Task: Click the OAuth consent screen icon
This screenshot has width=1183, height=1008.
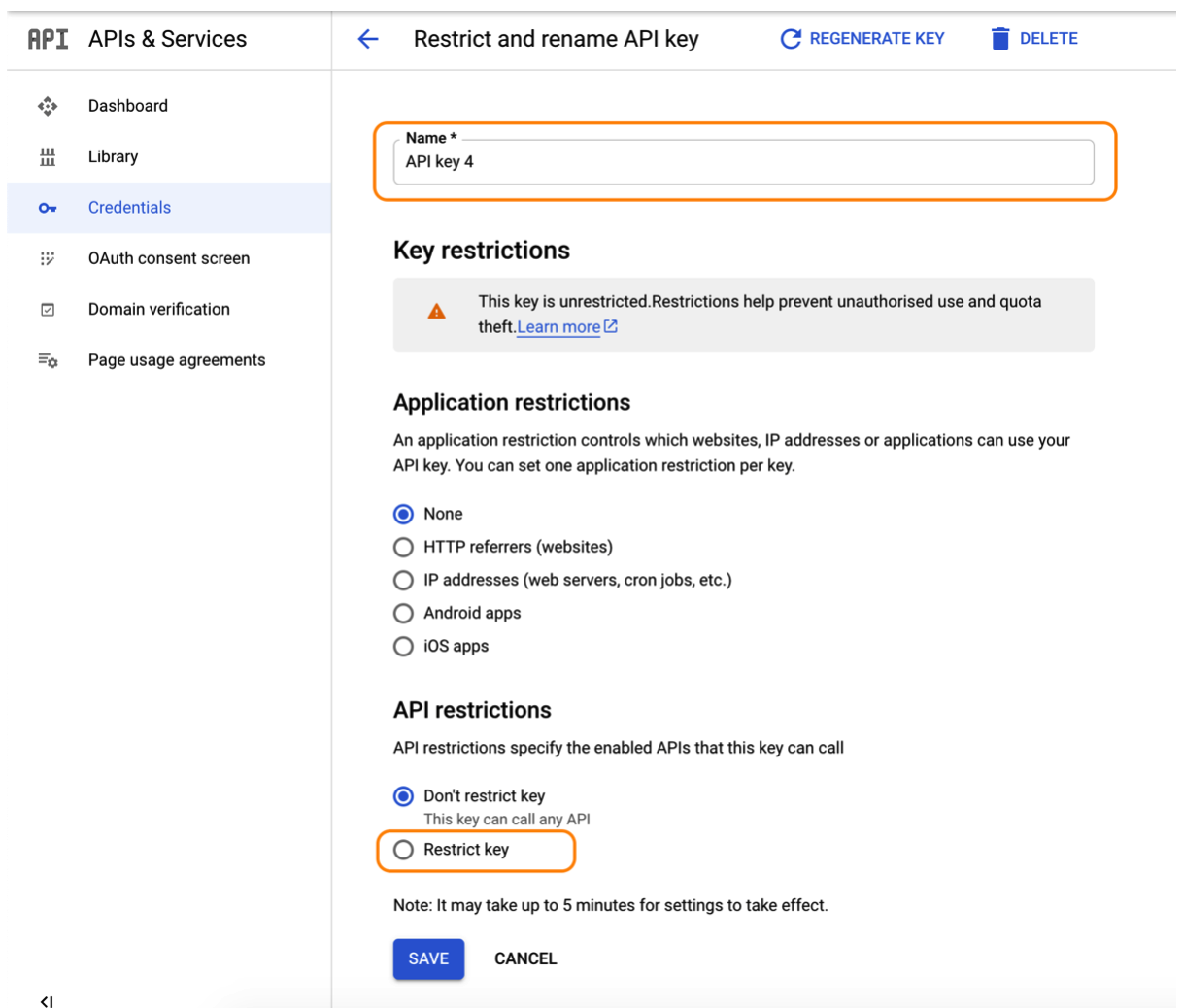Action: coord(48,258)
